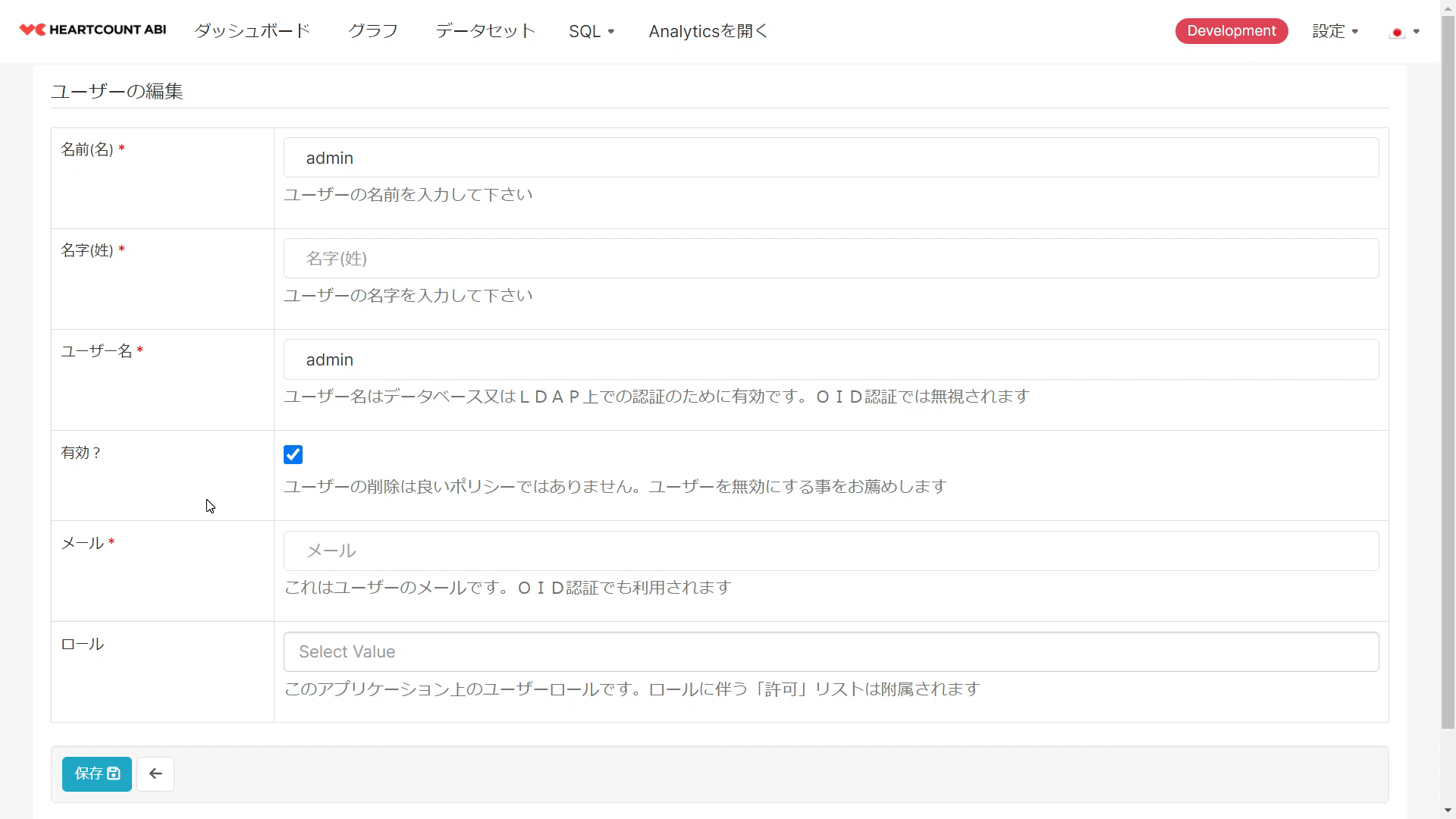Screen dimensions: 1456x819
Task: Open the 設定 settings dropdown
Action: [1335, 31]
